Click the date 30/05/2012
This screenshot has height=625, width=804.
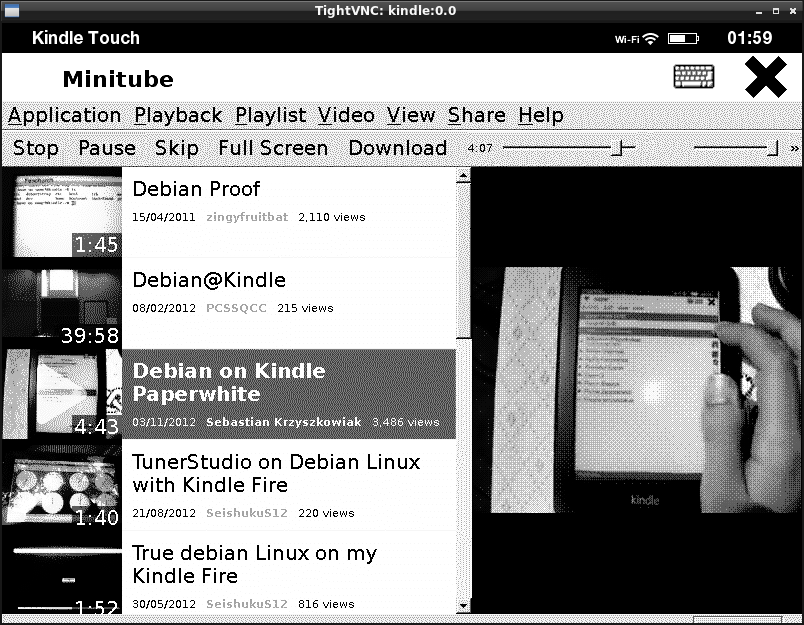click(164, 604)
